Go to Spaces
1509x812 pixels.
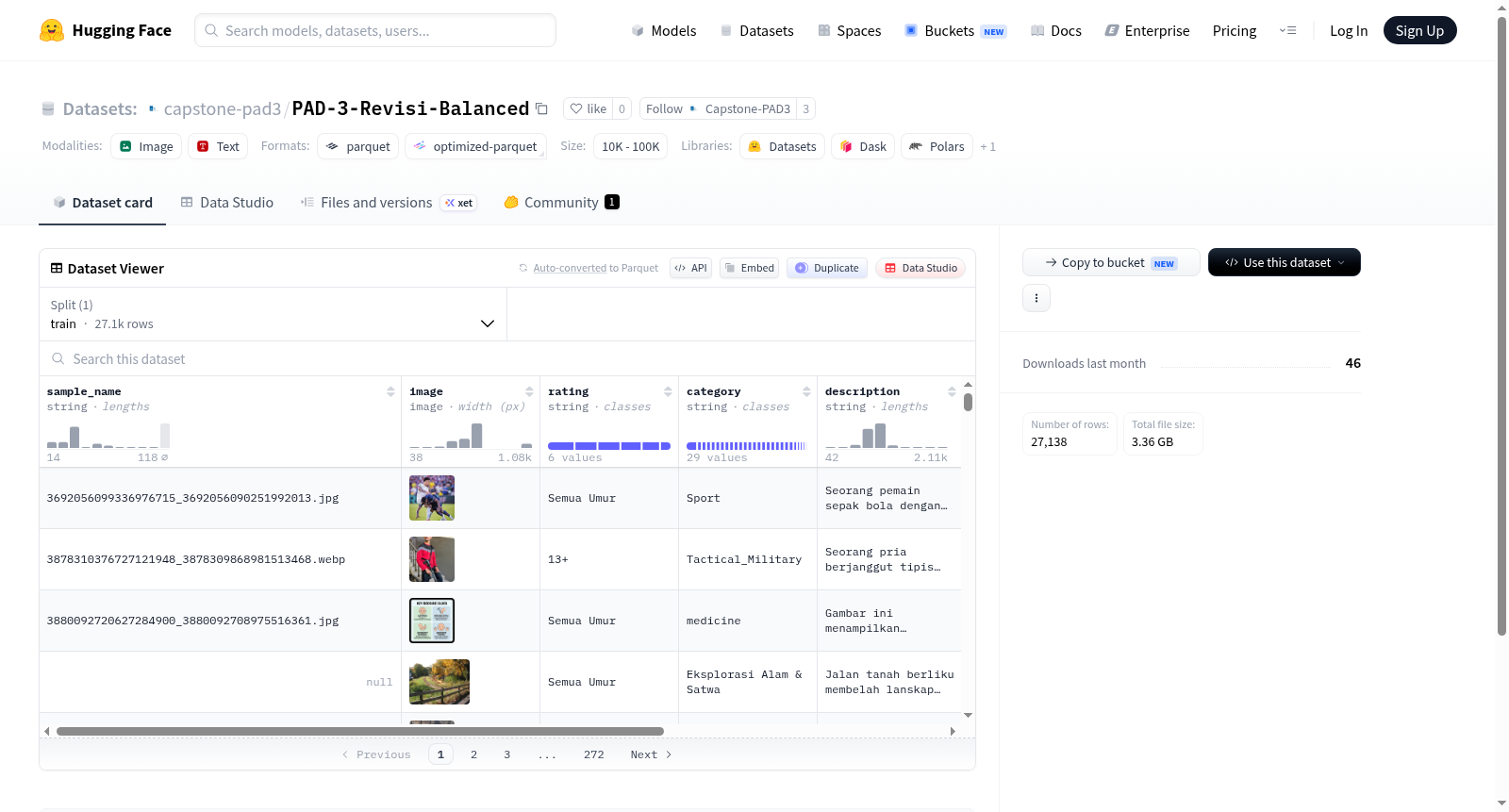click(x=850, y=31)
